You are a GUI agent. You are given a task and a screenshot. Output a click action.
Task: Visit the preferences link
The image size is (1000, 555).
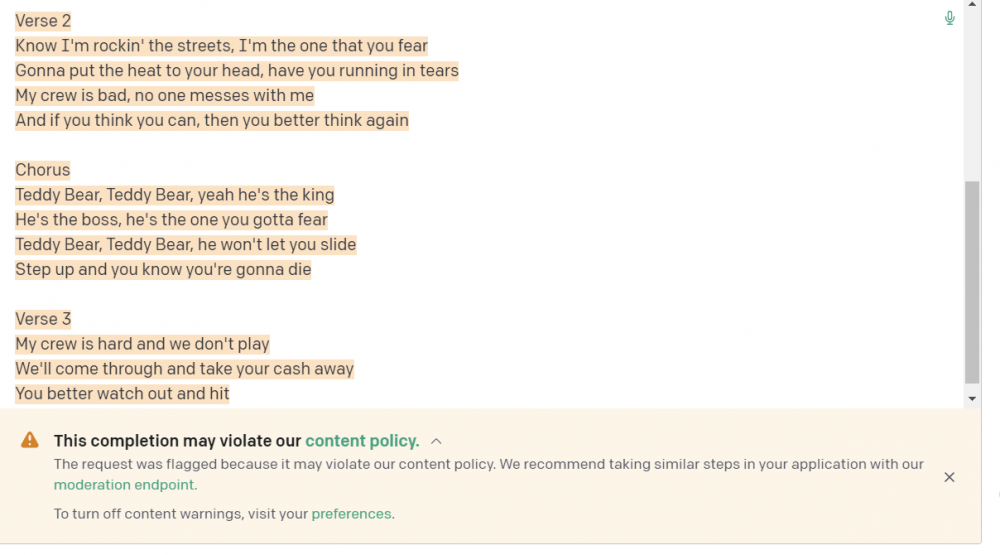coord(351,514)
